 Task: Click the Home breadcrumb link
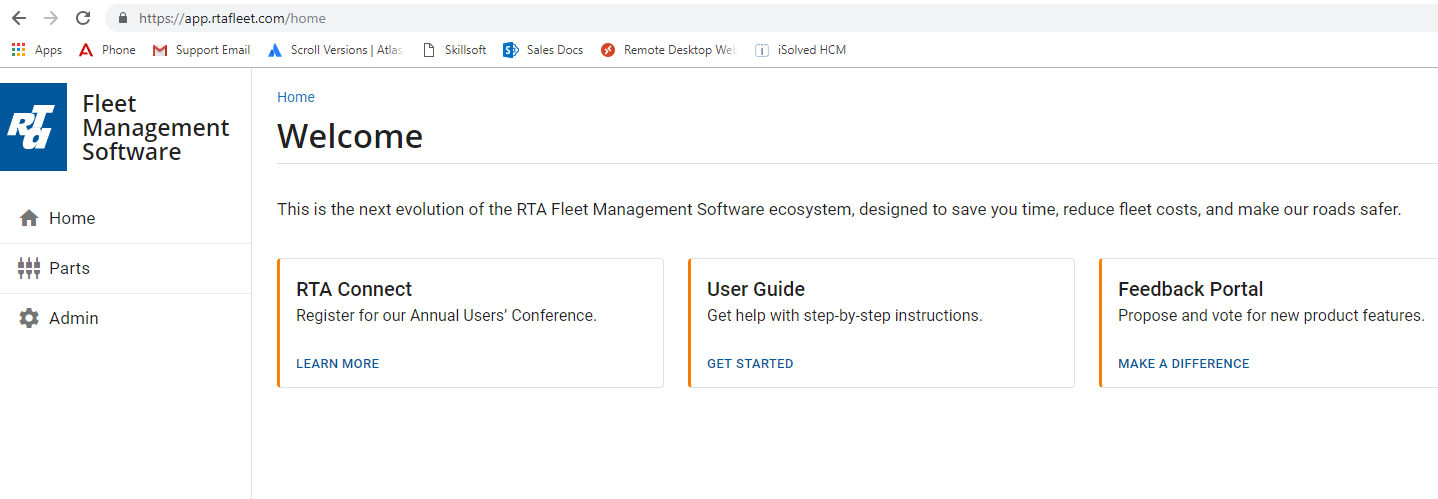coord(295,97)
